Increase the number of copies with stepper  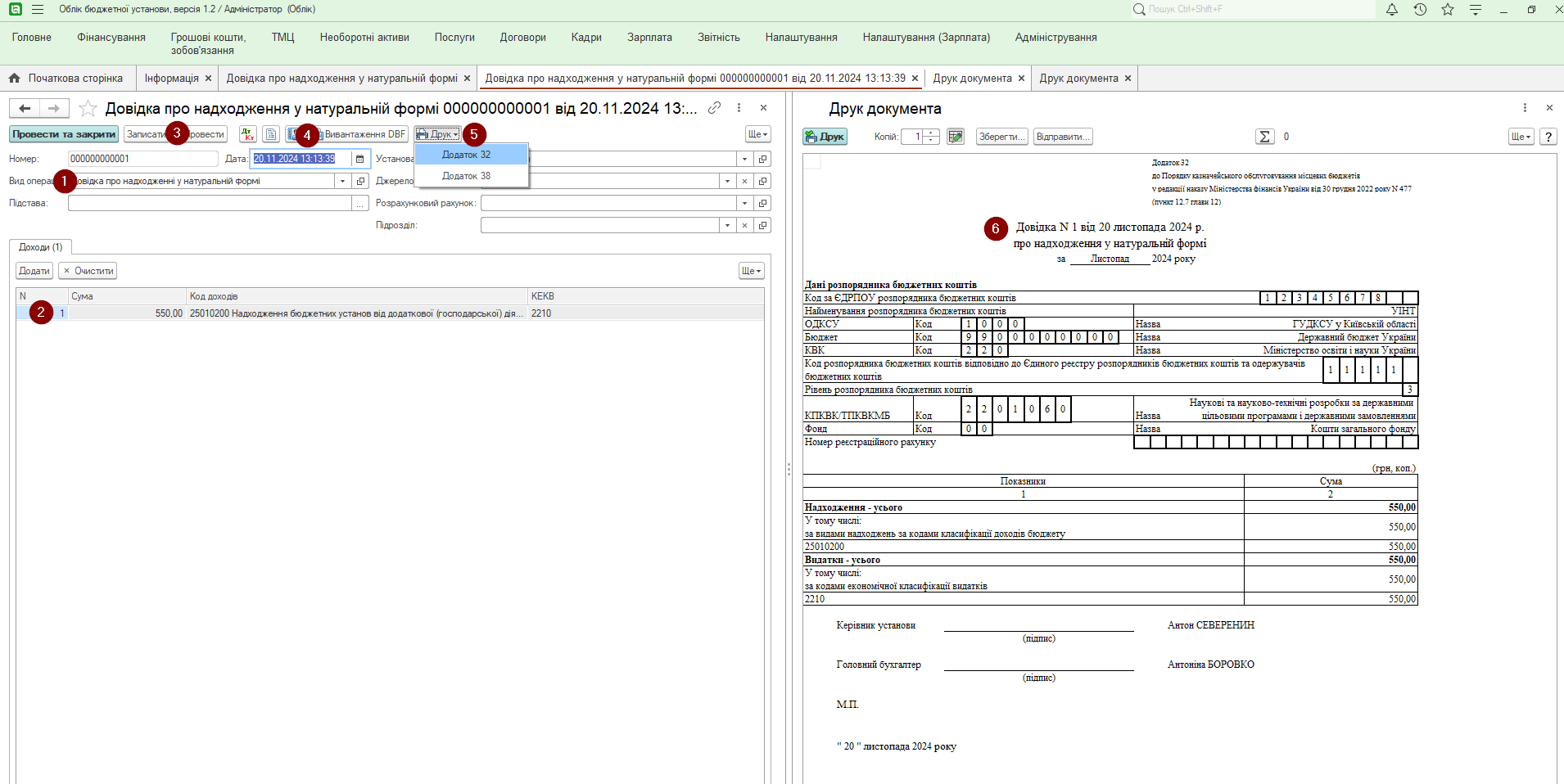[931, 133]
